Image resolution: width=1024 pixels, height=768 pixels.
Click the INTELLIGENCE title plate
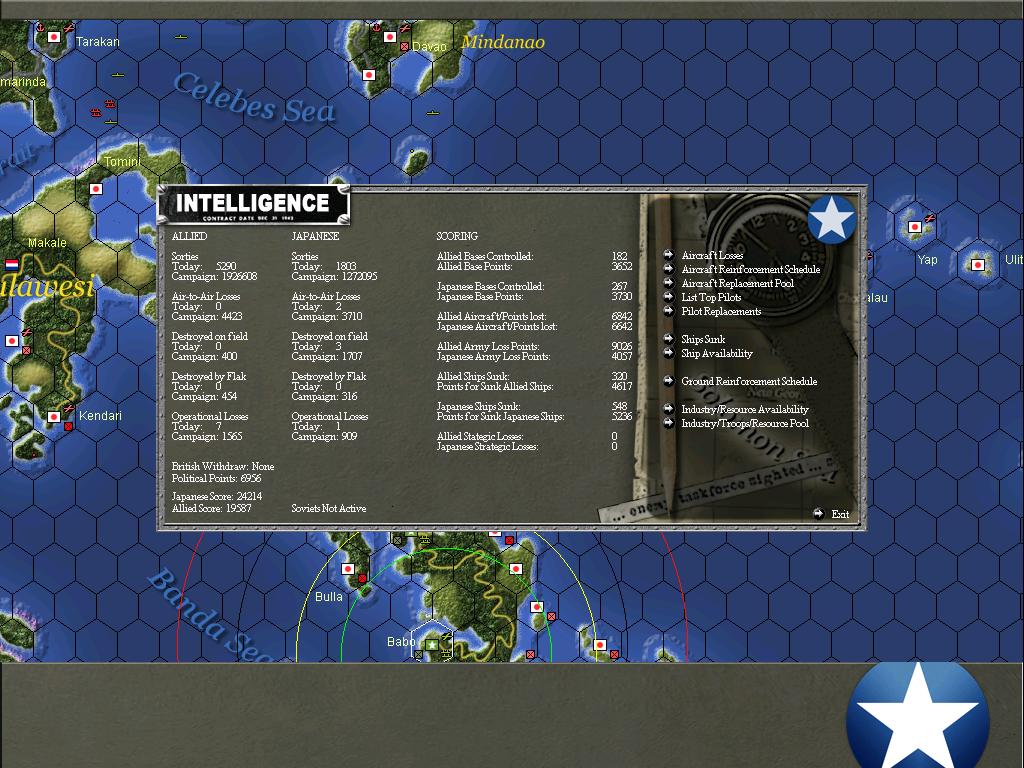[253, 205]
